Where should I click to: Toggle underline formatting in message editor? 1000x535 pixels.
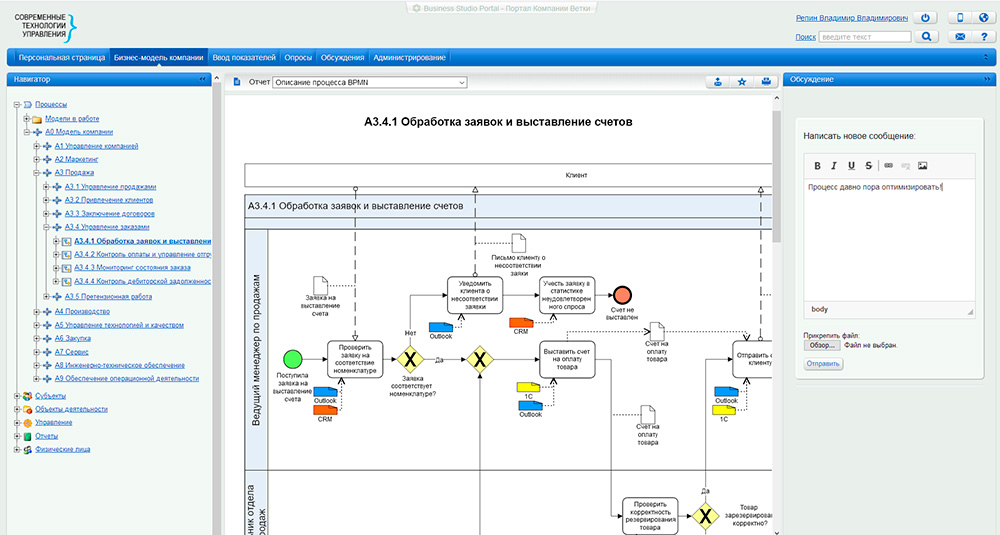pos(851,166)
